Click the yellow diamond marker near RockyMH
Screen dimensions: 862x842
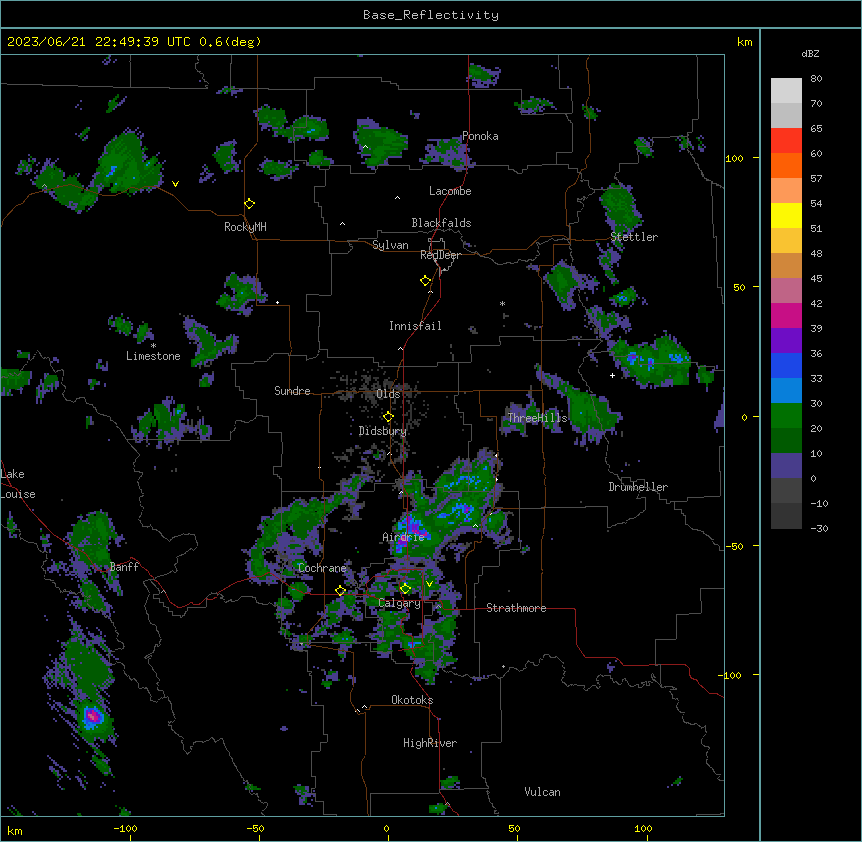click(250, 204)
